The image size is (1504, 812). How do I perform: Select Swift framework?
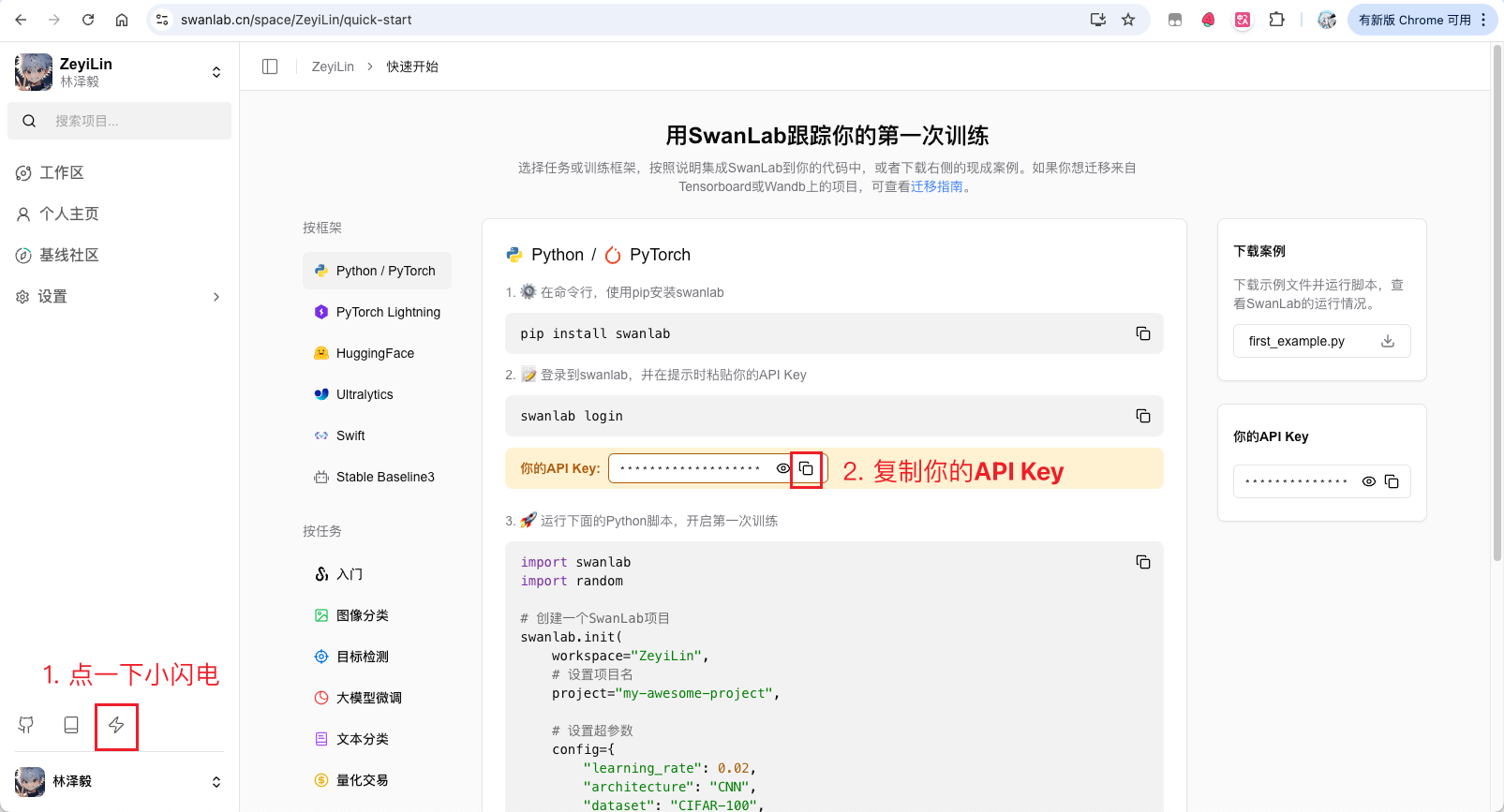(377, 436)
